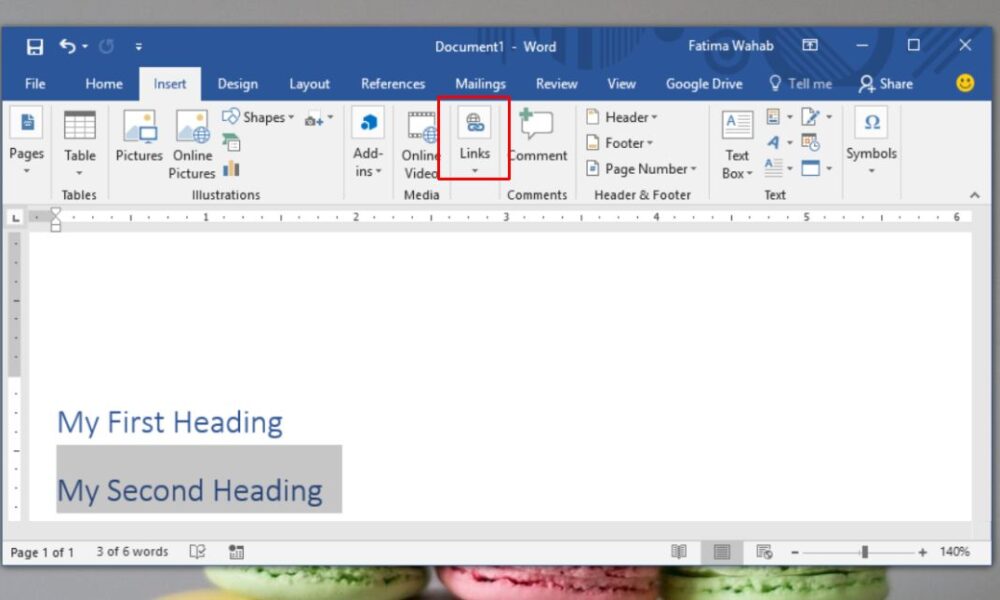Toggle Web Layout view
The width and height of the screenshot is (1000, 600).
coord(765,553)
